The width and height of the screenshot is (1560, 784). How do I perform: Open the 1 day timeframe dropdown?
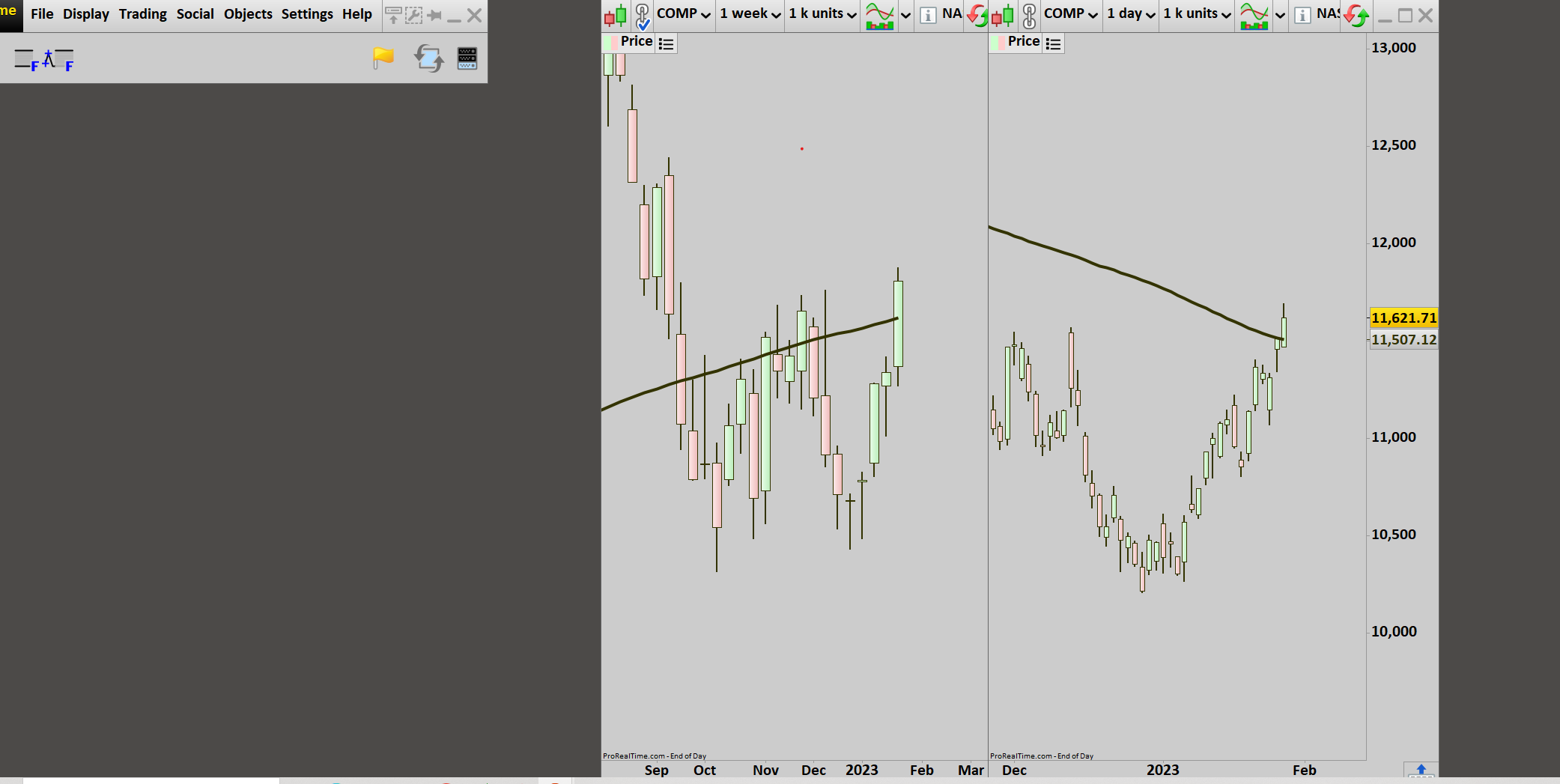pyautogui.click(x=1132, y=14)
